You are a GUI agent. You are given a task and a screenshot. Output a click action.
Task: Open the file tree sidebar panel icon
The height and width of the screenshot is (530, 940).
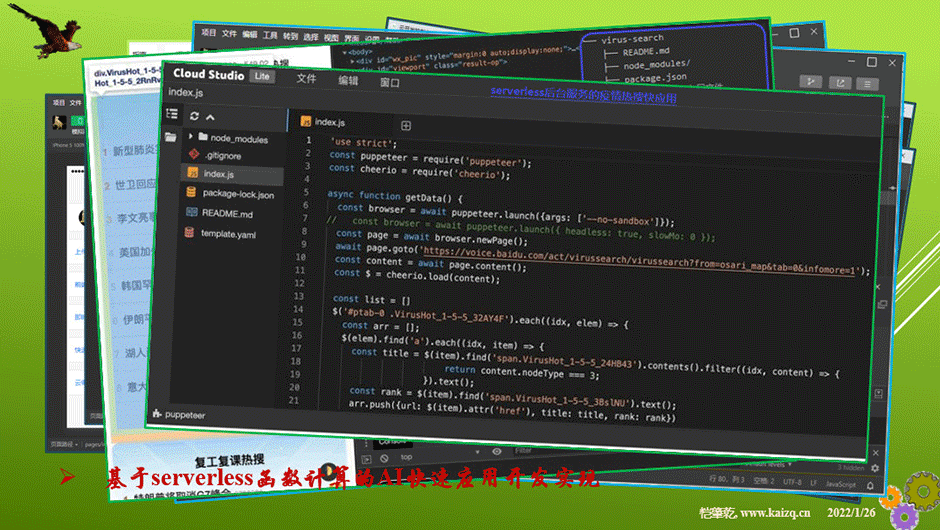tap(172, 113)
